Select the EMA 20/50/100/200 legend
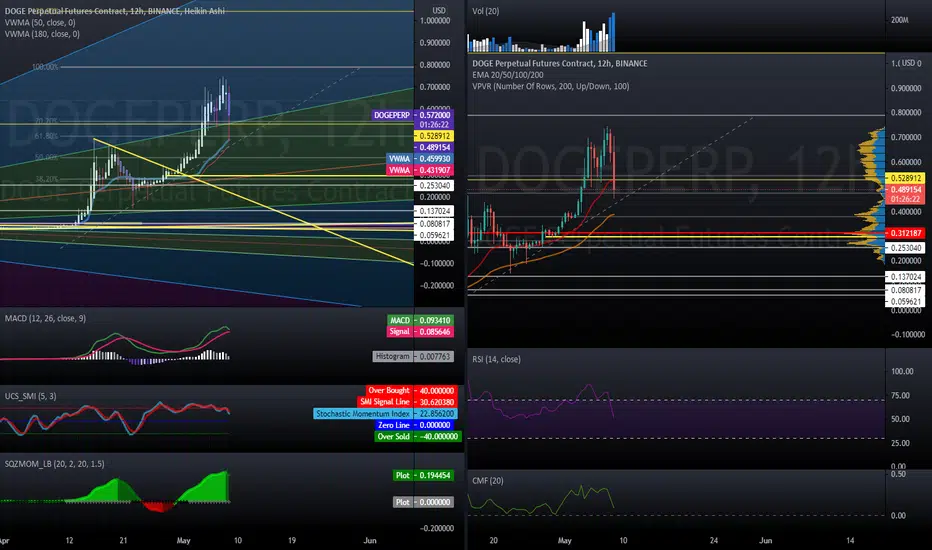Image resolution: width=932 pixels, height=550 pixels. (508, 75)
